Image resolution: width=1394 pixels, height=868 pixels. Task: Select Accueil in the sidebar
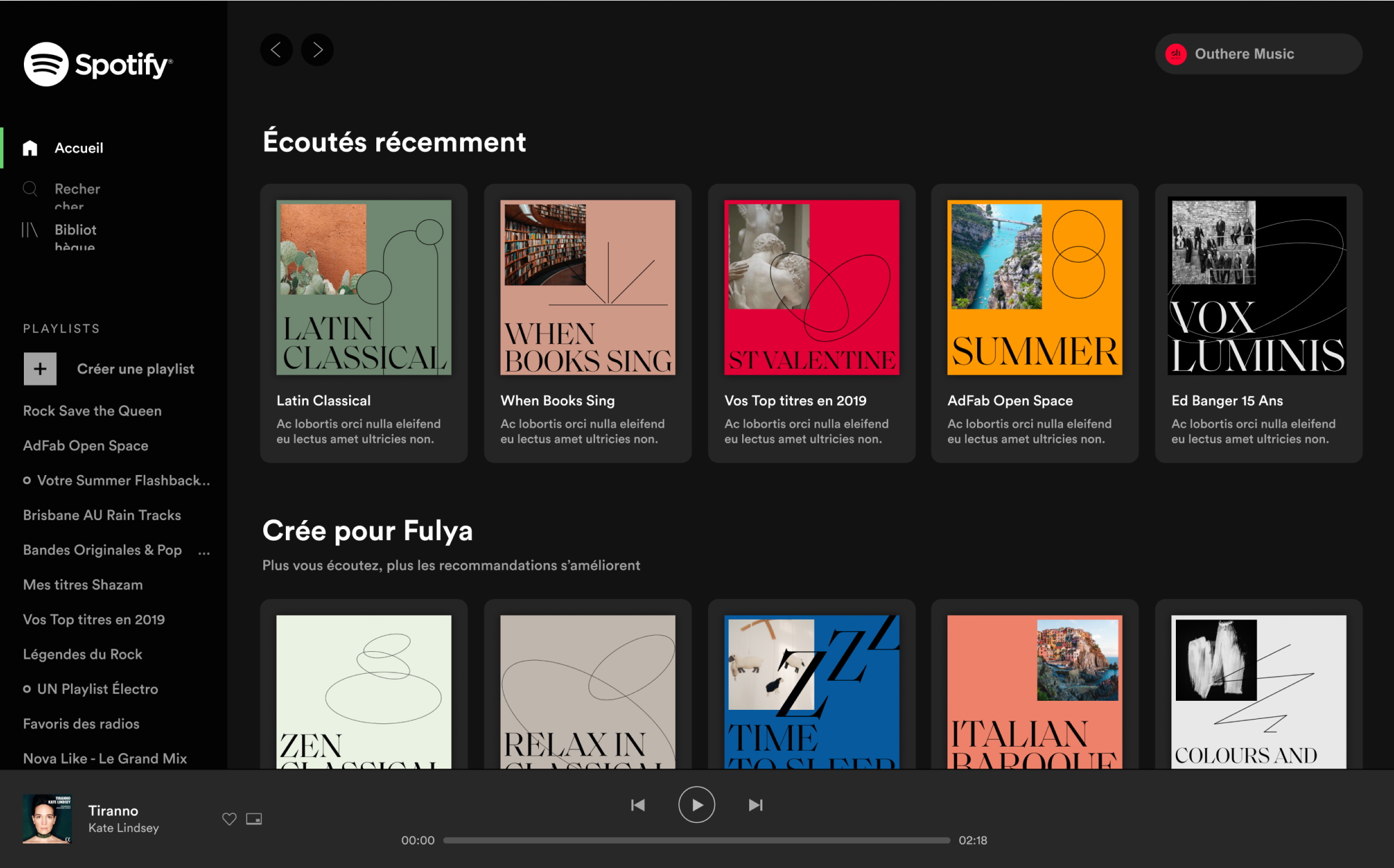(x=79, y=148)
